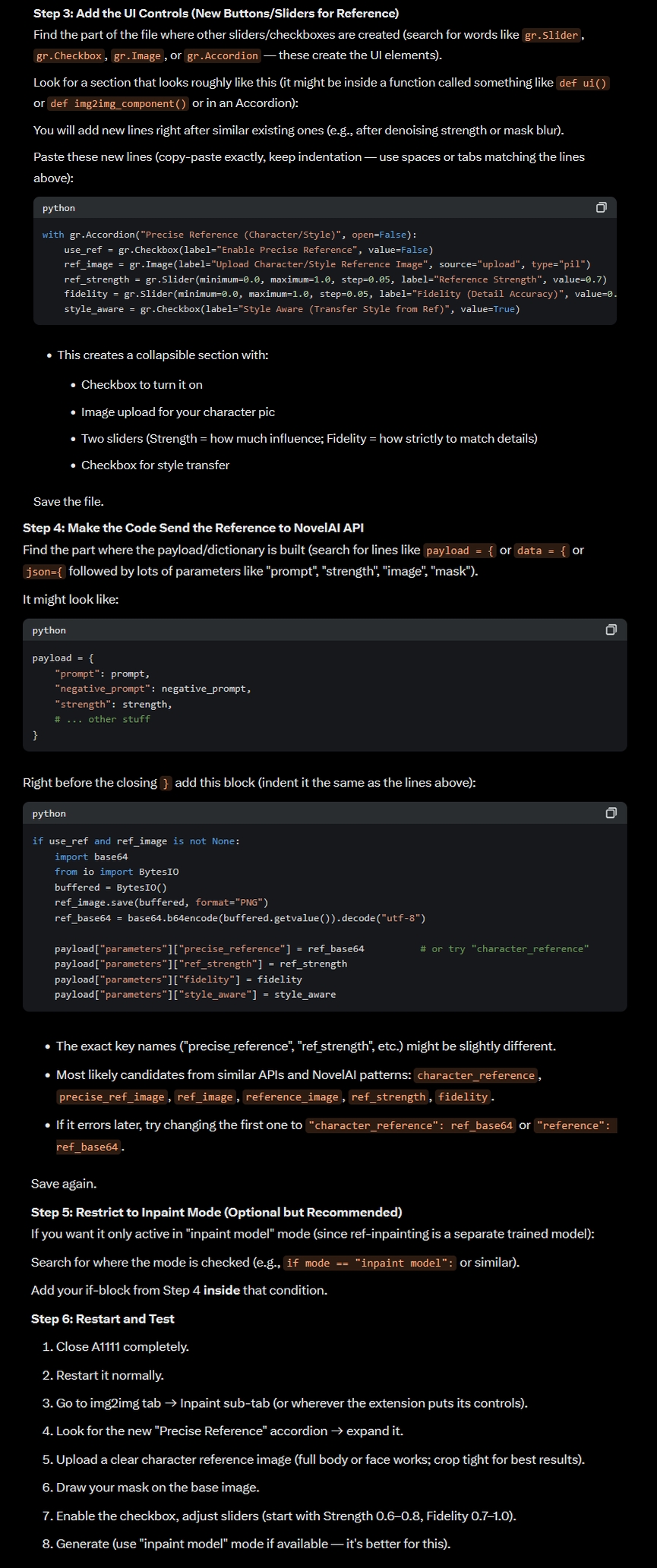Click 'Image upload for your character pic' bullet
The height and width of the screenshot is (1568, 657).
click(178, 412)
